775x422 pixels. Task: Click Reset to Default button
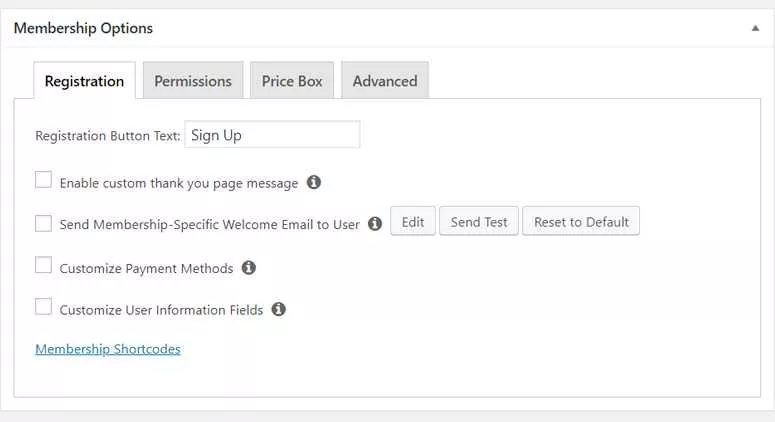pyautogui.click(x=581, y=222)
